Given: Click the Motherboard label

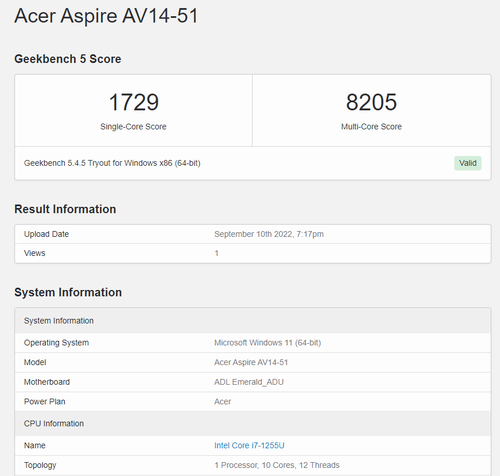Looking at the screenshot, I should [47, 382].
